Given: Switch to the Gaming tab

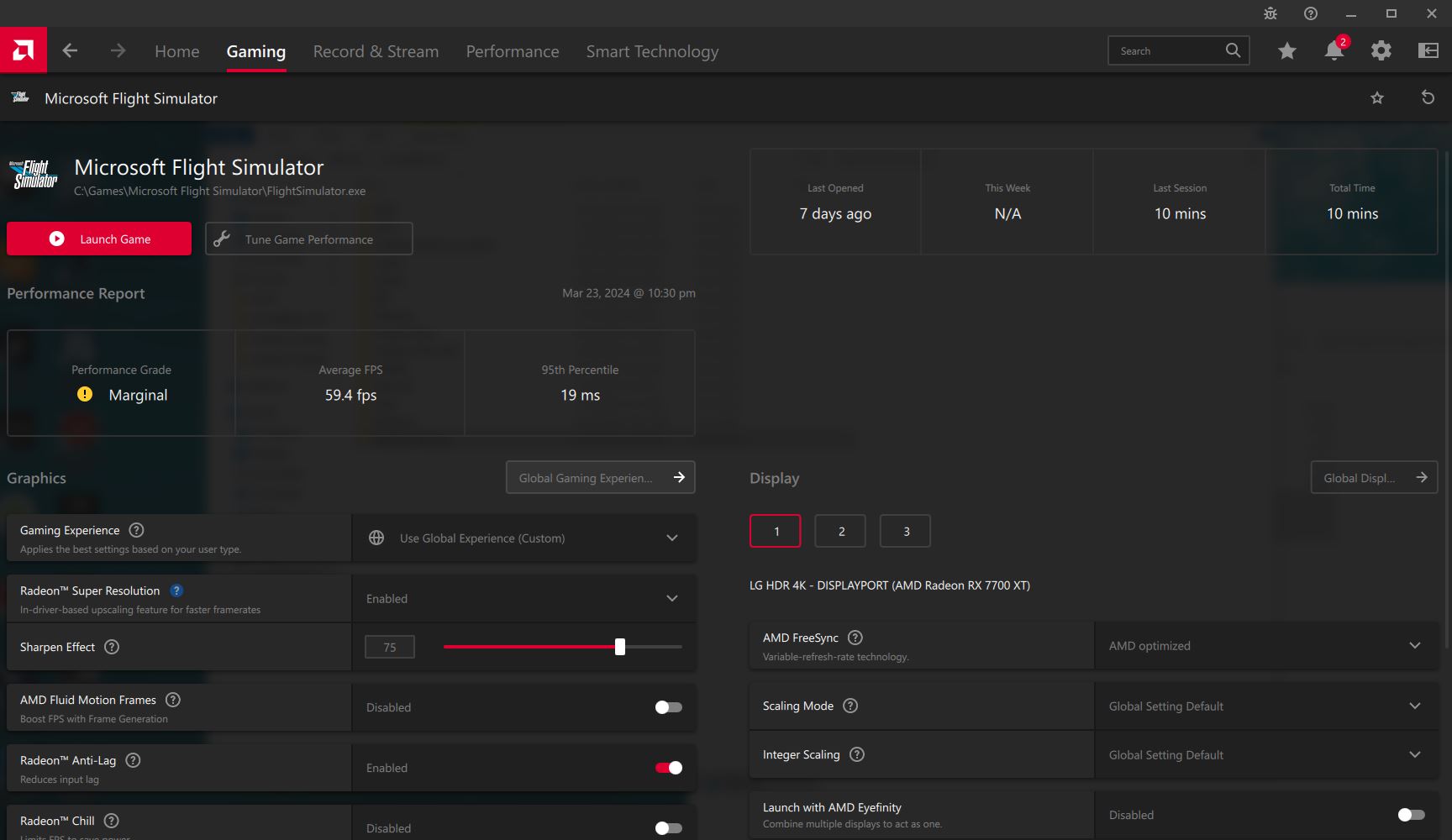Looking at the screenshot, I should (256, 51).
